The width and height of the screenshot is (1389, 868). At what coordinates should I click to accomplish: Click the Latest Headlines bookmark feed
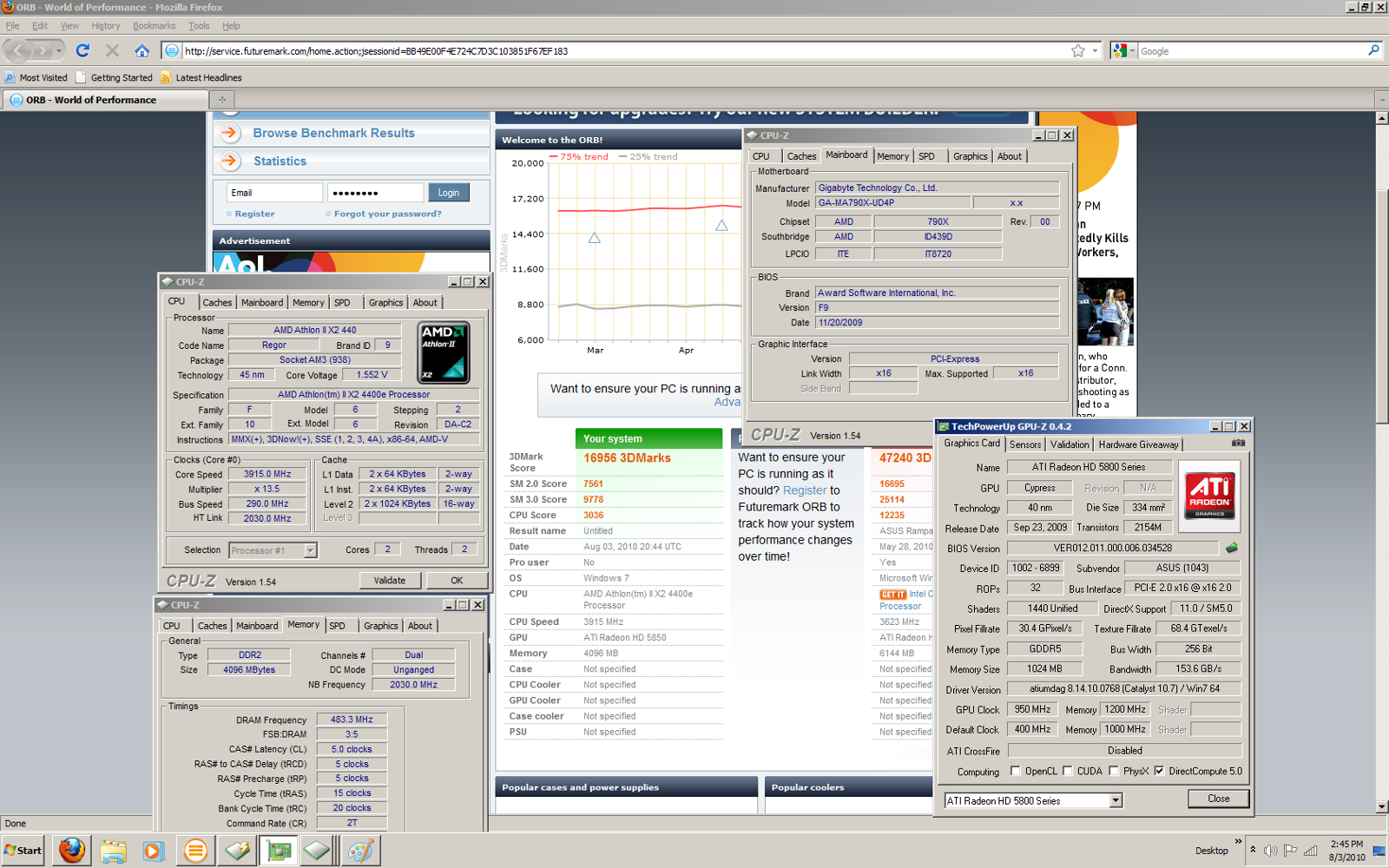pyautogui.click(x=201, y=77)
